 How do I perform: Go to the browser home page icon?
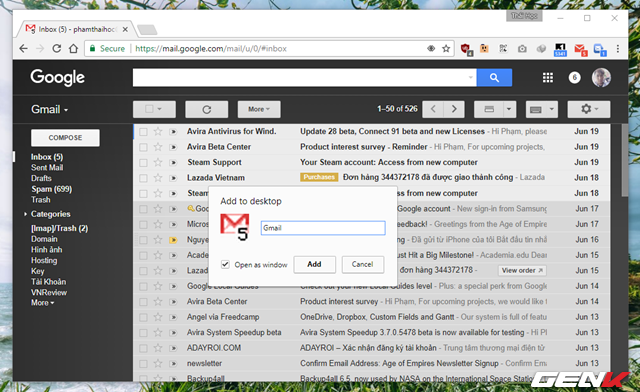tap(73, 49)
